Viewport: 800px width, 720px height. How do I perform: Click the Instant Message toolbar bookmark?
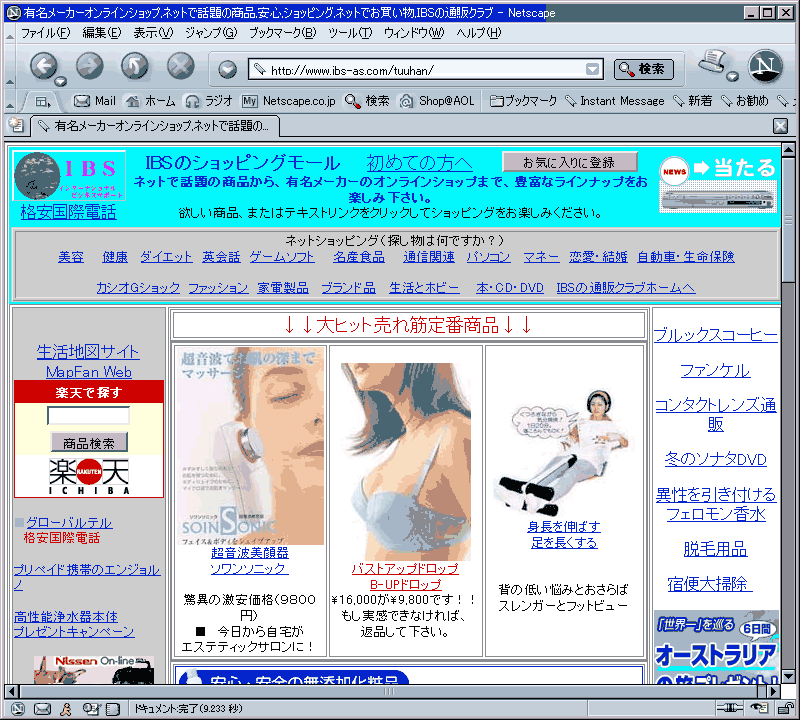[x=615, y=101]
